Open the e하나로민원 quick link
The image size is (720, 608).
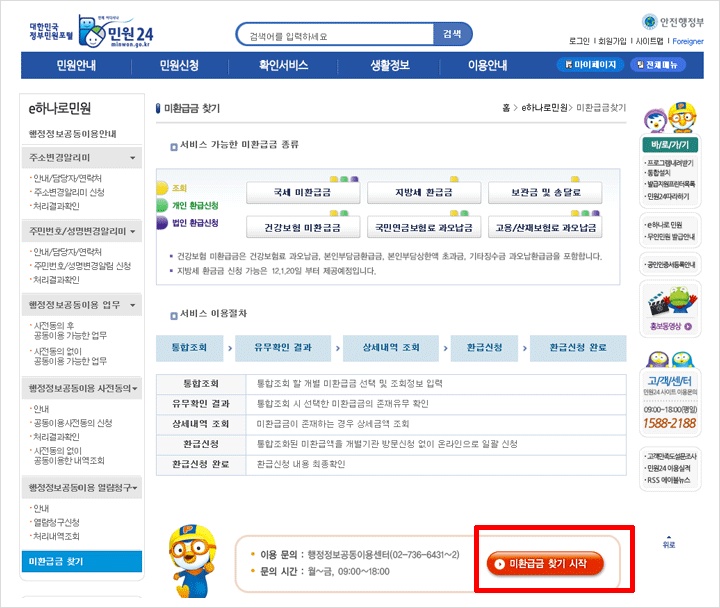pyautogui.click(x=664, y=225)
